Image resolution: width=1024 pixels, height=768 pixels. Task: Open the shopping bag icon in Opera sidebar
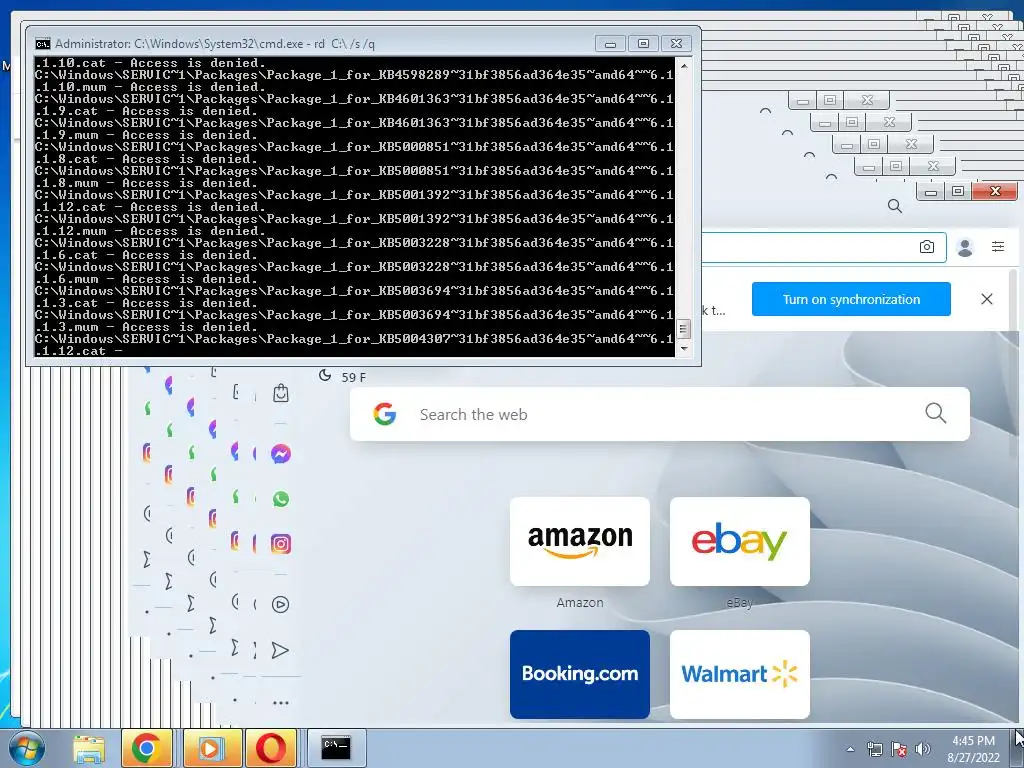click(281, 393)
